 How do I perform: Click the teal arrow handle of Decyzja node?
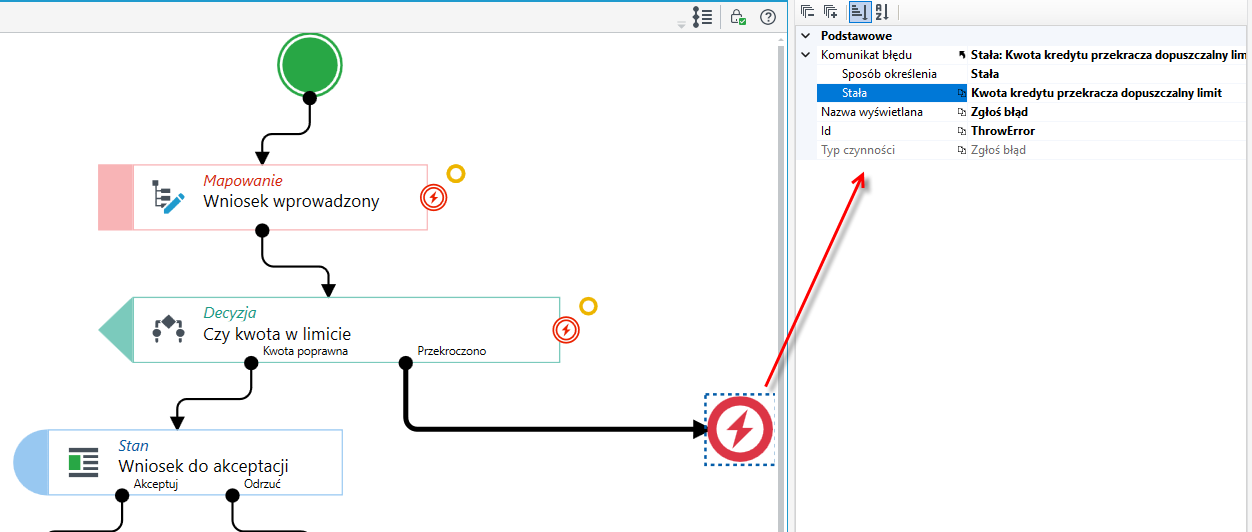(x=116, y=329)
